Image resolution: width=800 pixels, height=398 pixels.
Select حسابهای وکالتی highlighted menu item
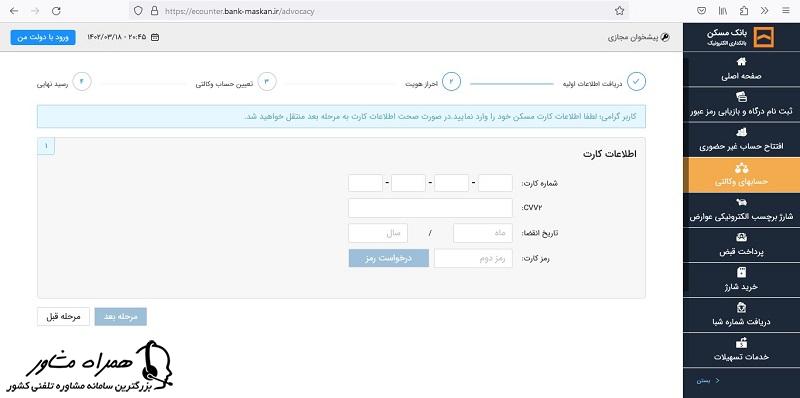tap(741, 175)
